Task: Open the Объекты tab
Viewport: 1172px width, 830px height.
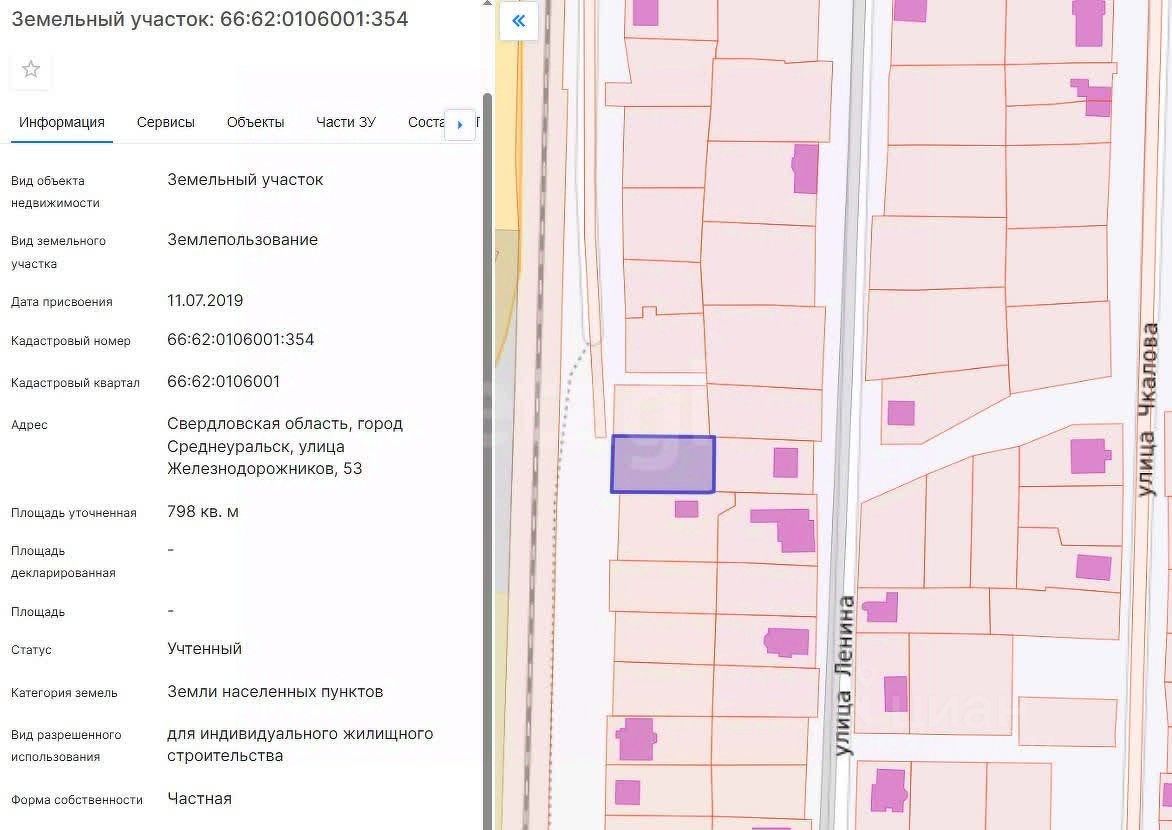Action: [x=256, y=123]
